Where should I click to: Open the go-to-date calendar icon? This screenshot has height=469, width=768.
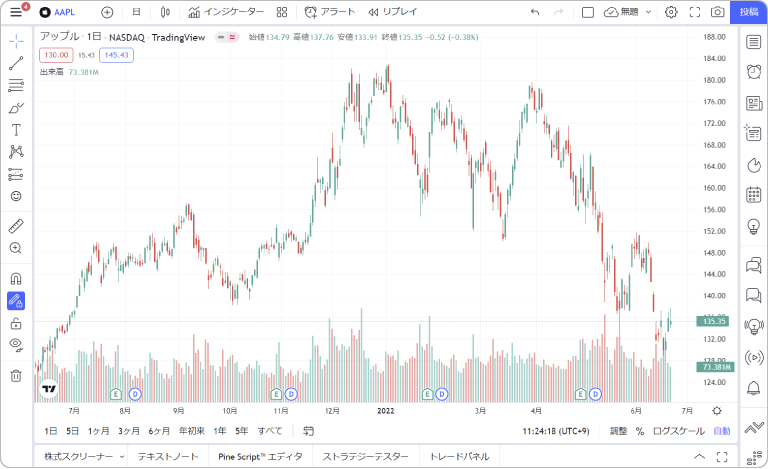[x=308, y=431]
